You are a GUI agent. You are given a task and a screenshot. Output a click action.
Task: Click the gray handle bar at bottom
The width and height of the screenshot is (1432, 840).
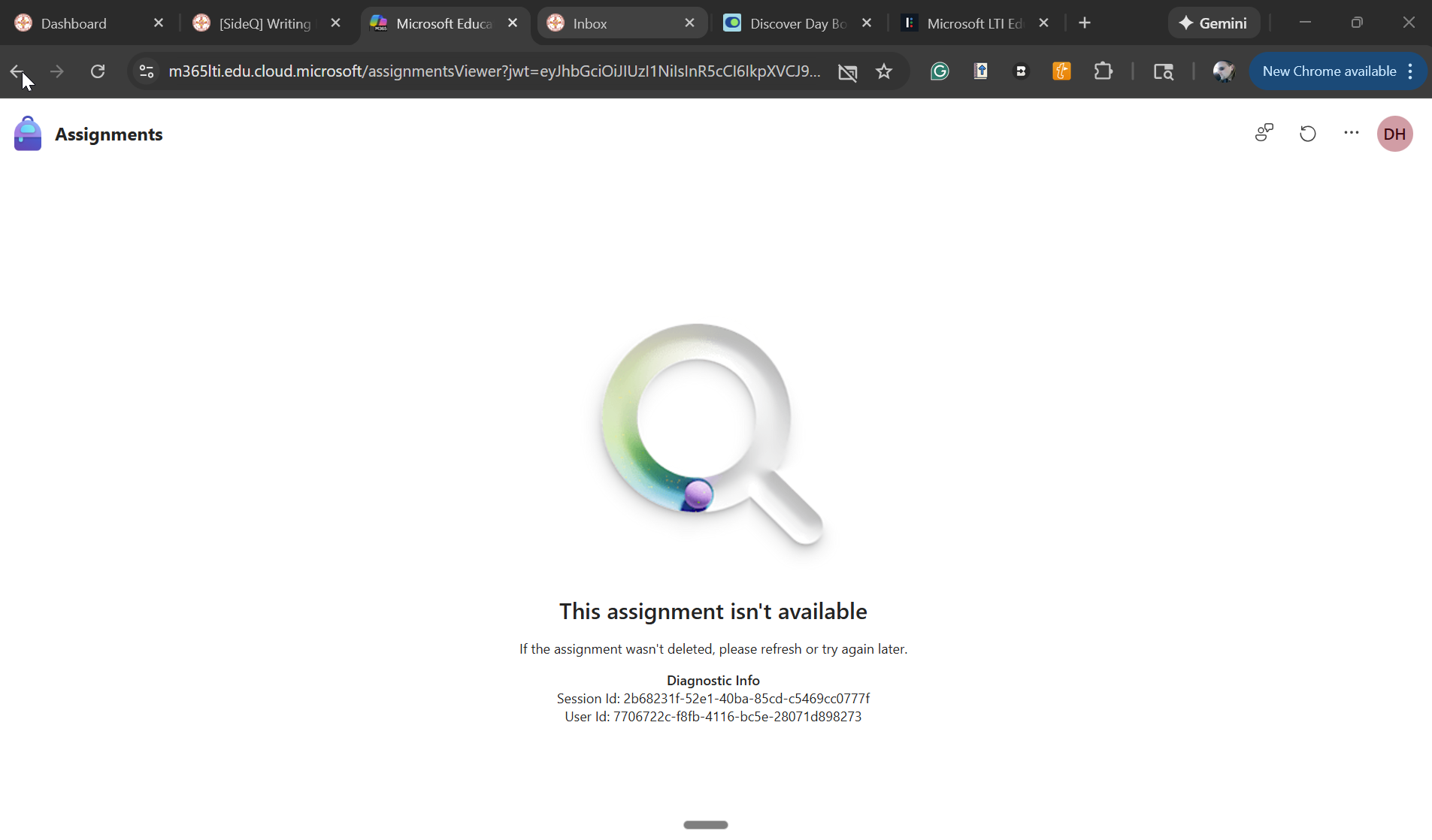[x=706, y=825]
